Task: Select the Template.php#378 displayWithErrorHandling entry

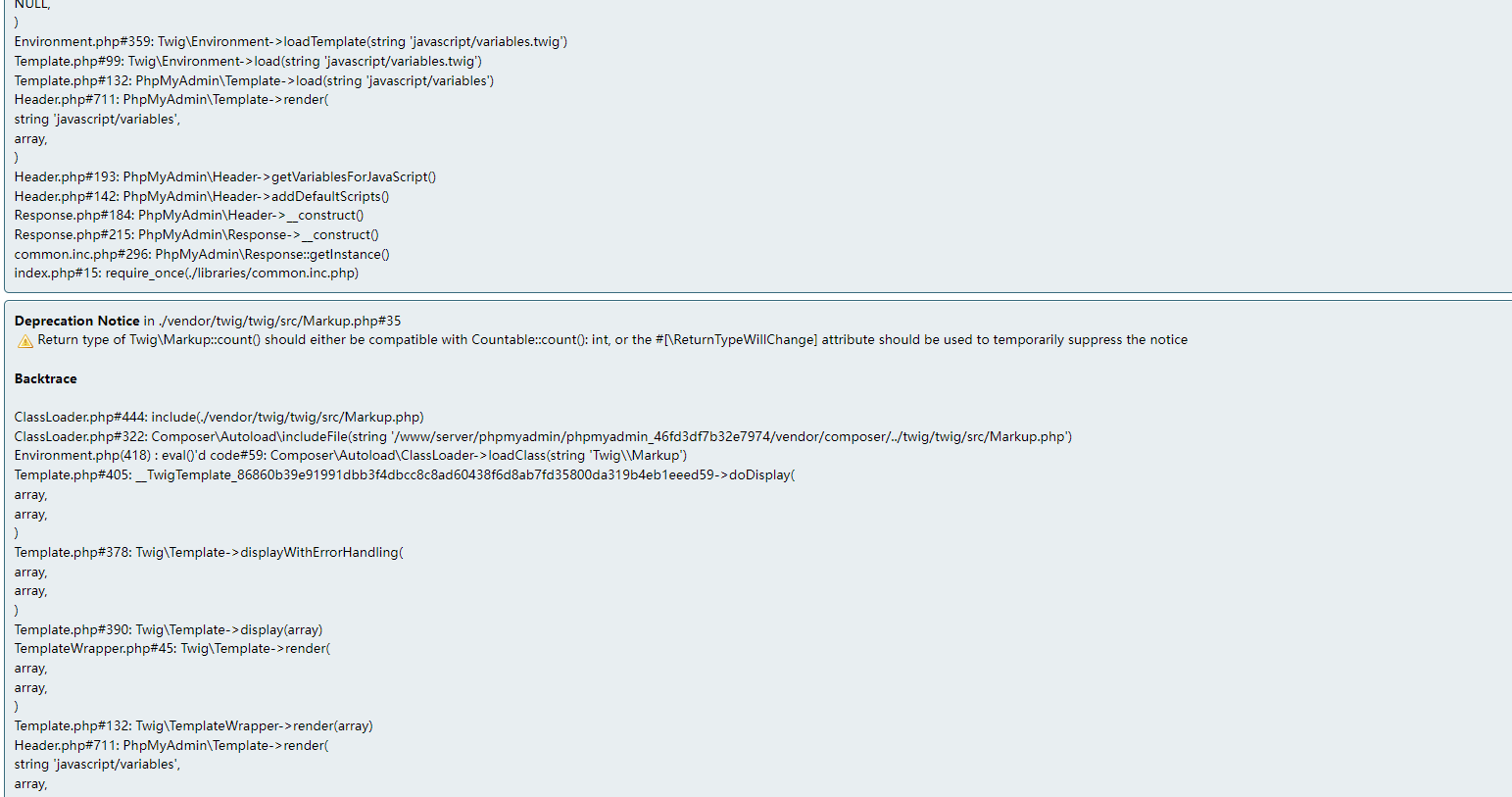Action: click(209, 552)
